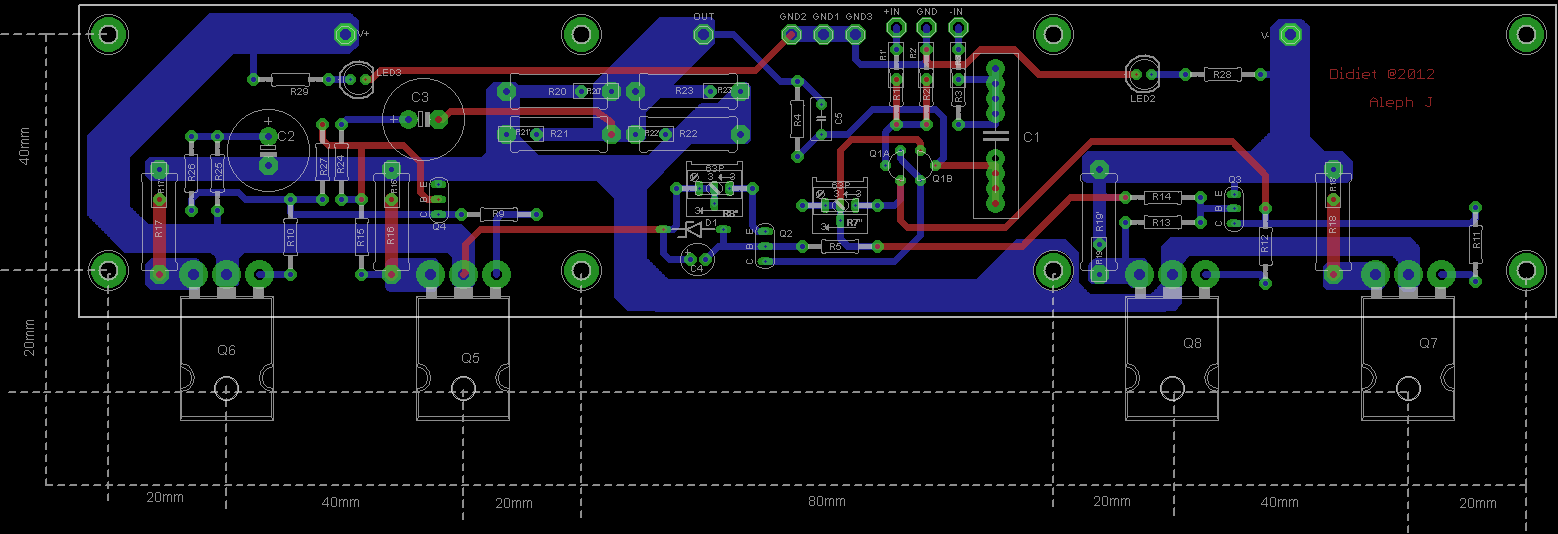Click the Q1B transistor label

tap(943, 179)
